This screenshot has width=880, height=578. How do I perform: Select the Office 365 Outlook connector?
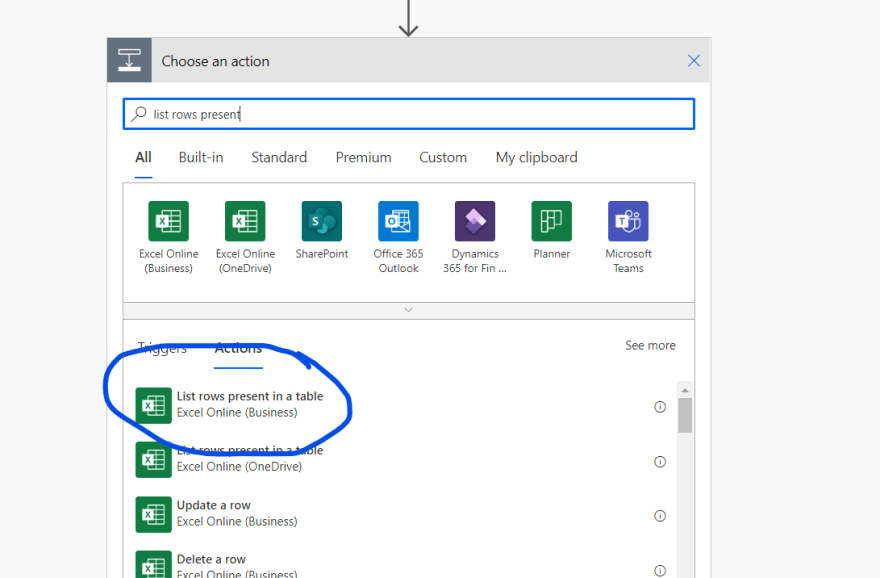point(398,221)
